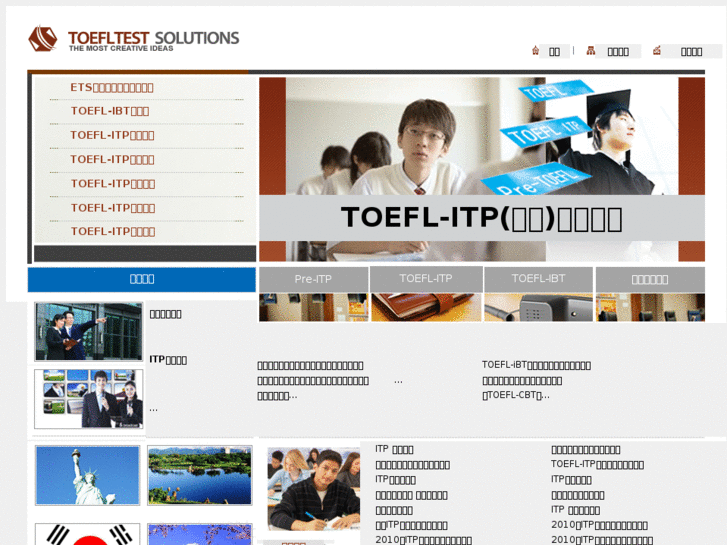
Task: Open the ITP link beside the presenters thumbnail
Action: (x=168, y=360)
